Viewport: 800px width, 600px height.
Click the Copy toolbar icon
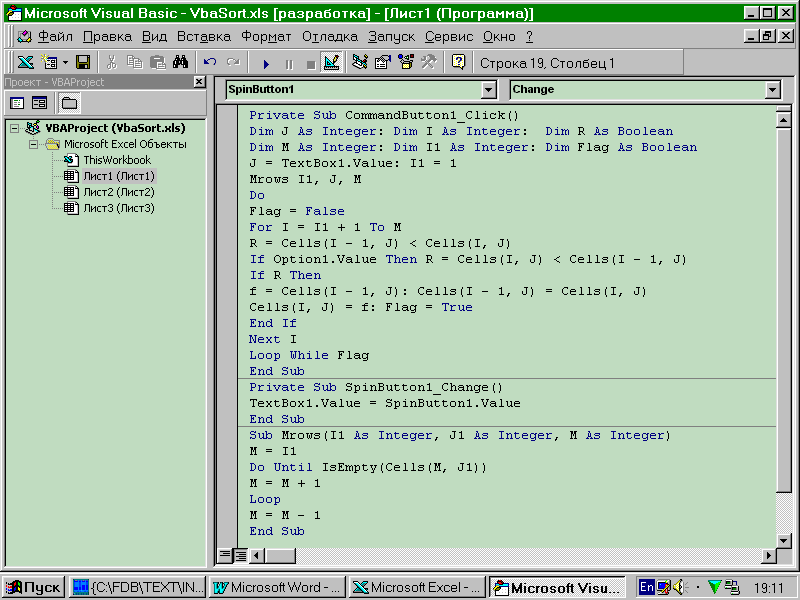click(135, 63)
